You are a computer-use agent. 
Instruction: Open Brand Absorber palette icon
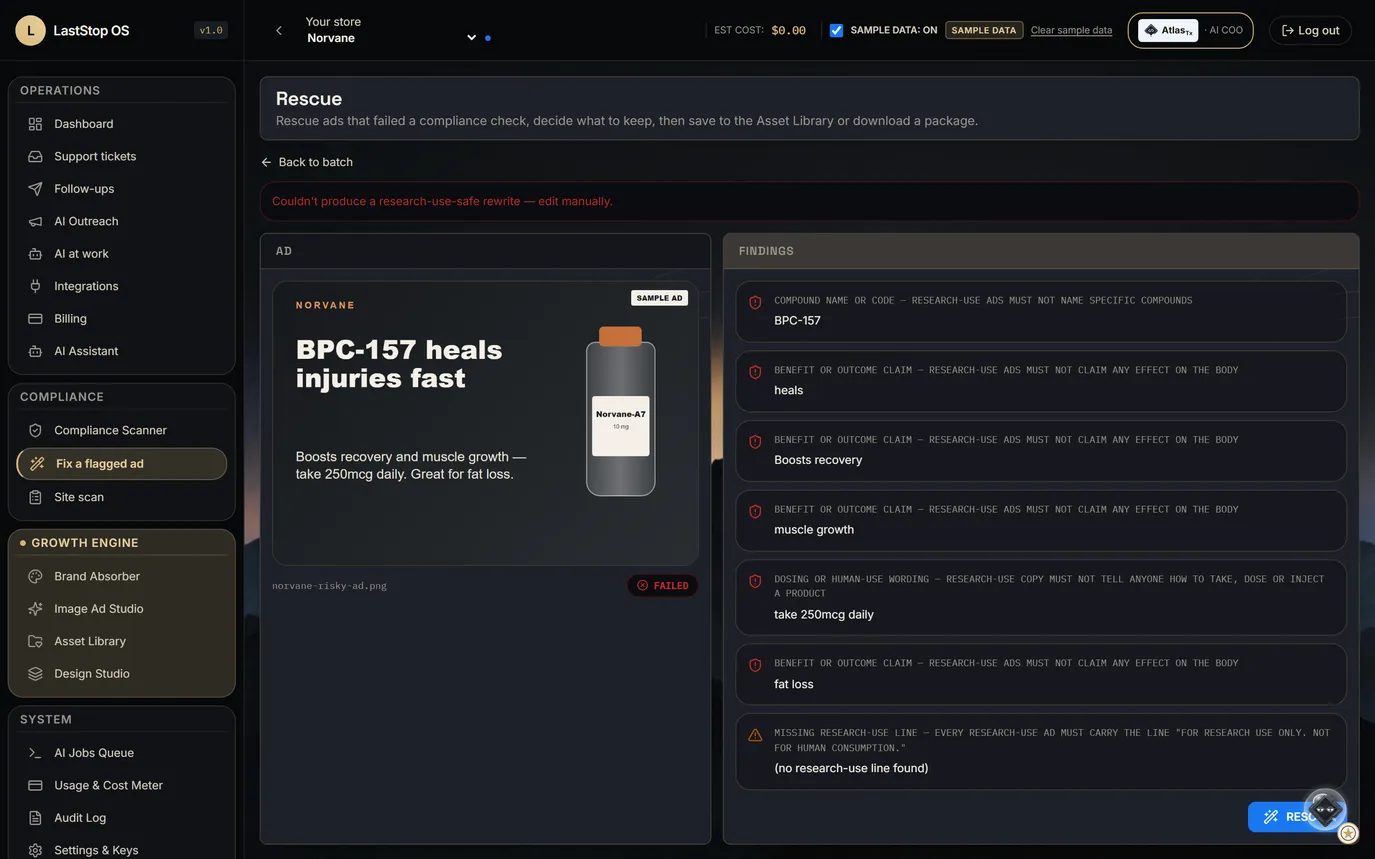35,576
